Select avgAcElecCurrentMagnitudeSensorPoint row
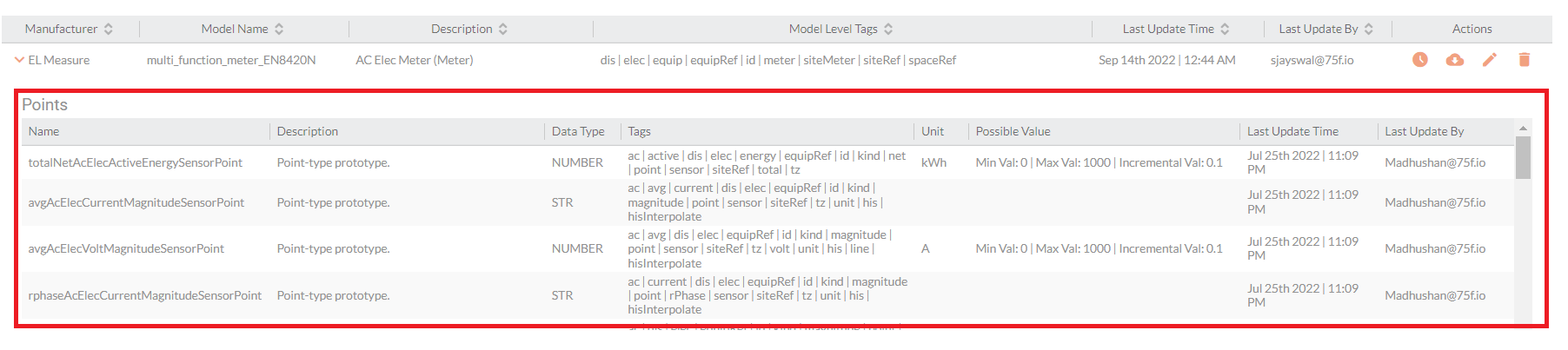 [x=767, y=202]
